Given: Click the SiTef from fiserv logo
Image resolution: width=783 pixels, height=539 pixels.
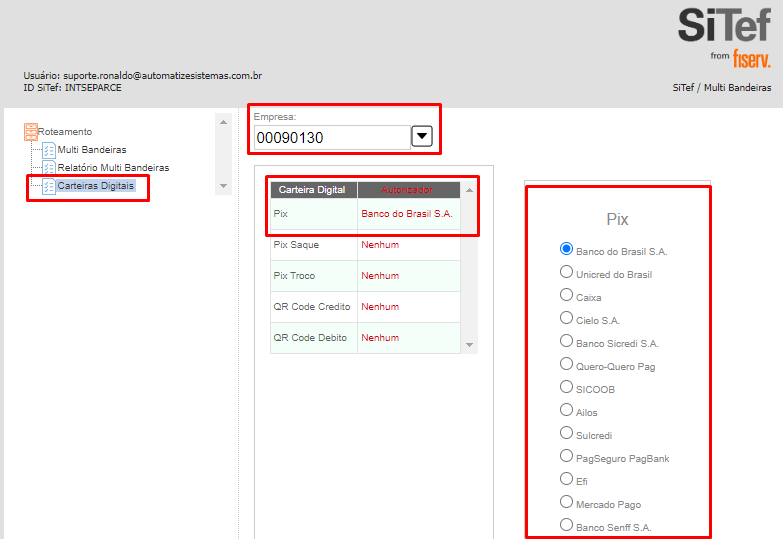Looking at the screenshot, I should pos(724,37).
